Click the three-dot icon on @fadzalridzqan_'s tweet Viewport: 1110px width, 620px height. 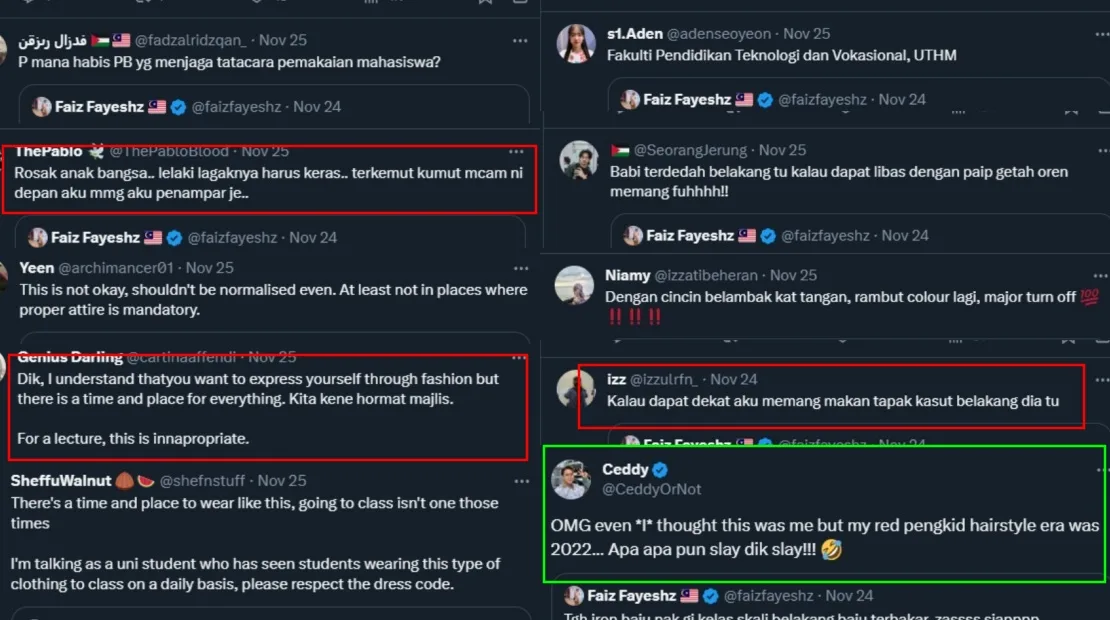[x=520, y=41]
